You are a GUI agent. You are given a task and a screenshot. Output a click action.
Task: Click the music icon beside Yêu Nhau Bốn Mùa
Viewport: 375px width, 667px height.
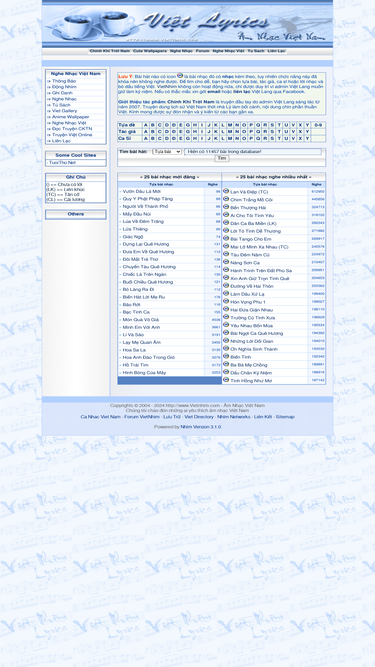226,325
